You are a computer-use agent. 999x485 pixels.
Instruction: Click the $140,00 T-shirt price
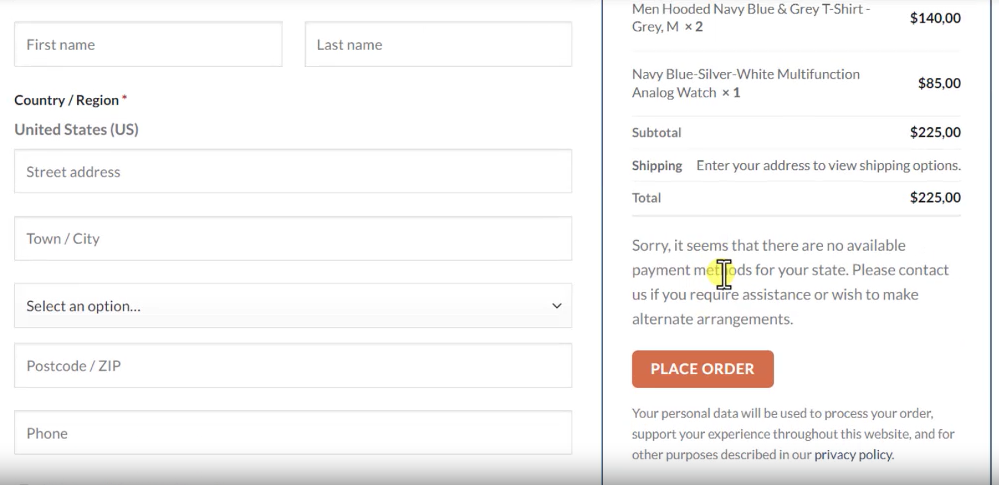[x=934, y=18]
